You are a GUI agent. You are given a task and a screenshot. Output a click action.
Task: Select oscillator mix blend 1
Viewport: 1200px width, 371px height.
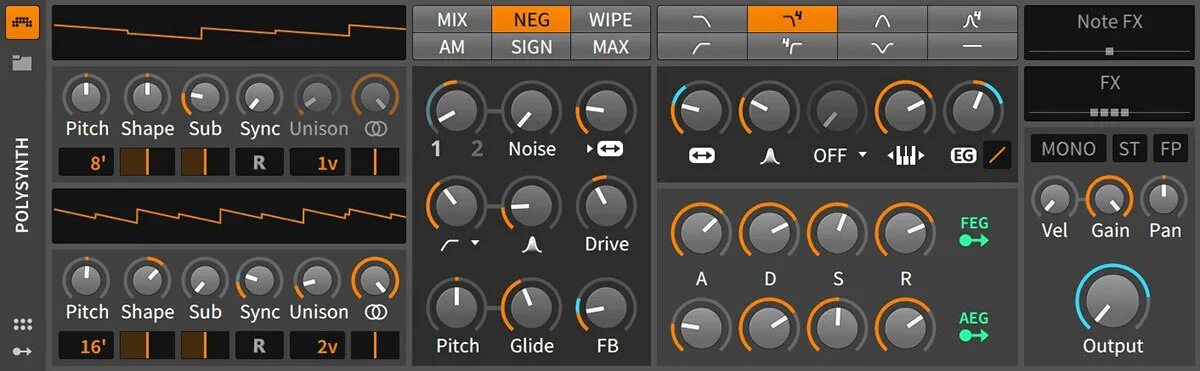(437, 149)
